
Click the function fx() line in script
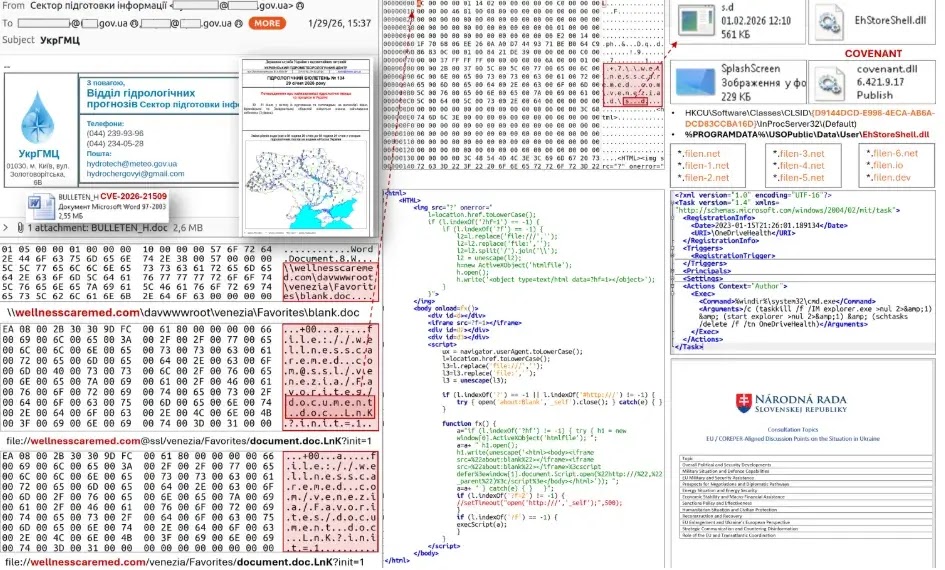click(468, 424)
